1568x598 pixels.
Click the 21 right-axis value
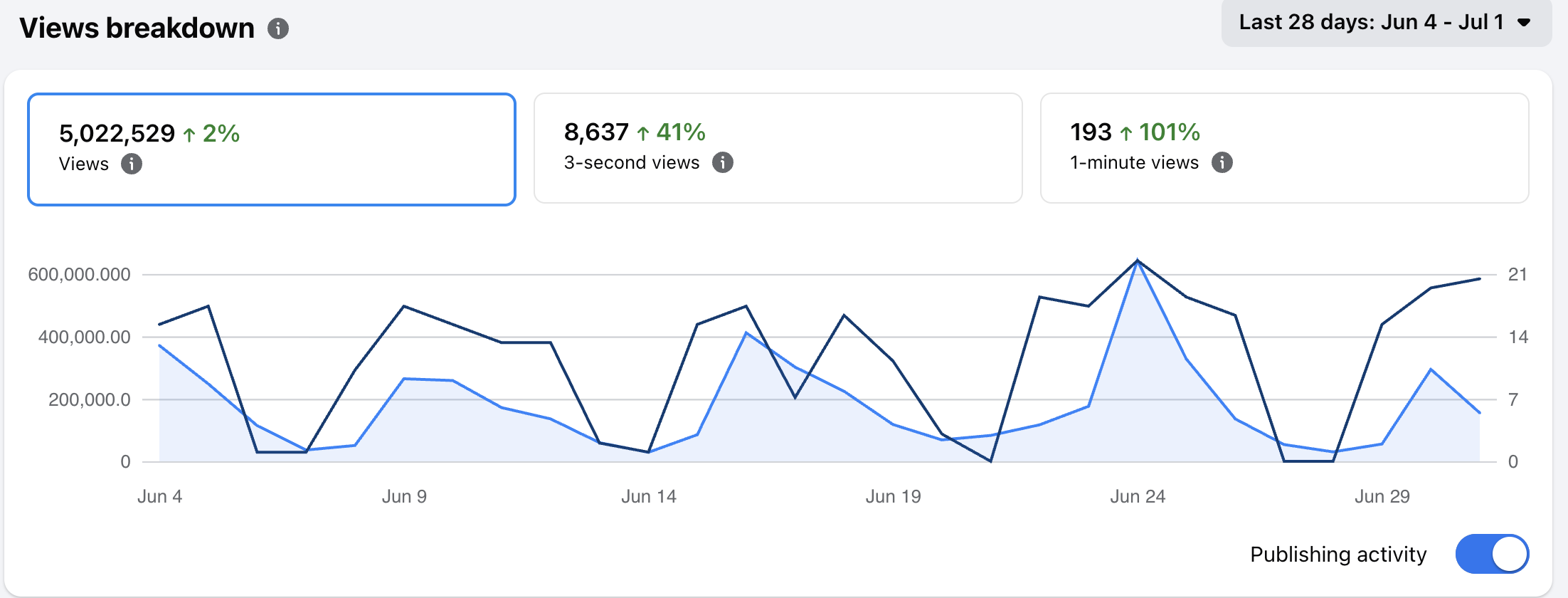click(1517, 274)
